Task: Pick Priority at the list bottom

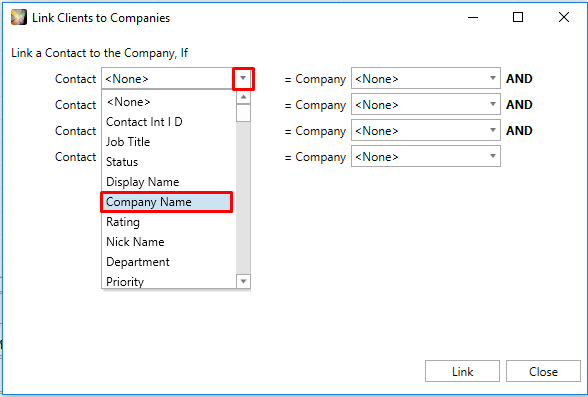Action: point(169,281)
